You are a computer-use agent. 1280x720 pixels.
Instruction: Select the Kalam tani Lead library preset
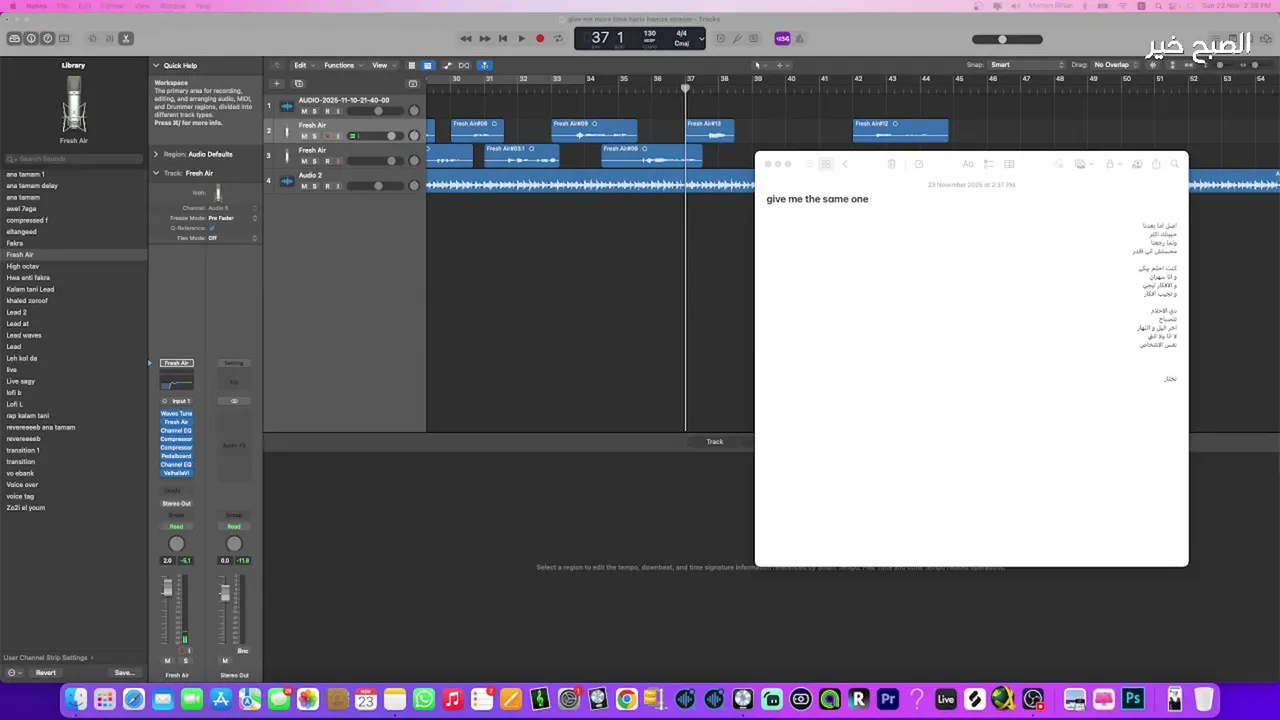point(30,289)
